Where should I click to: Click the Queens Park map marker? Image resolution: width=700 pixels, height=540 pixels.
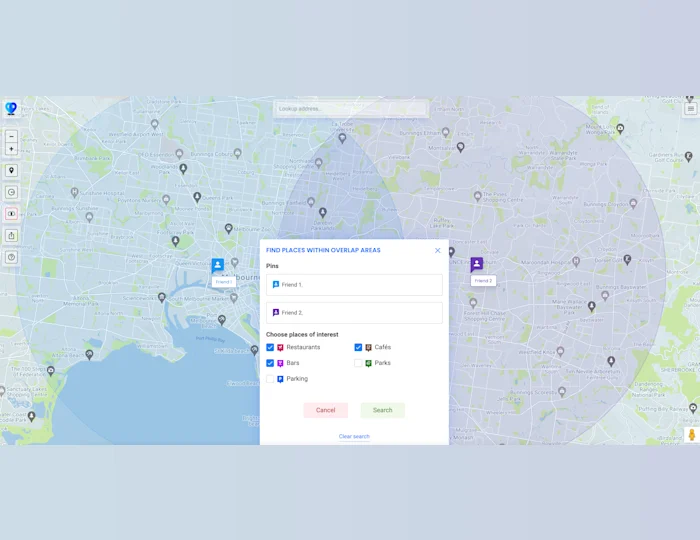point(197,197)
